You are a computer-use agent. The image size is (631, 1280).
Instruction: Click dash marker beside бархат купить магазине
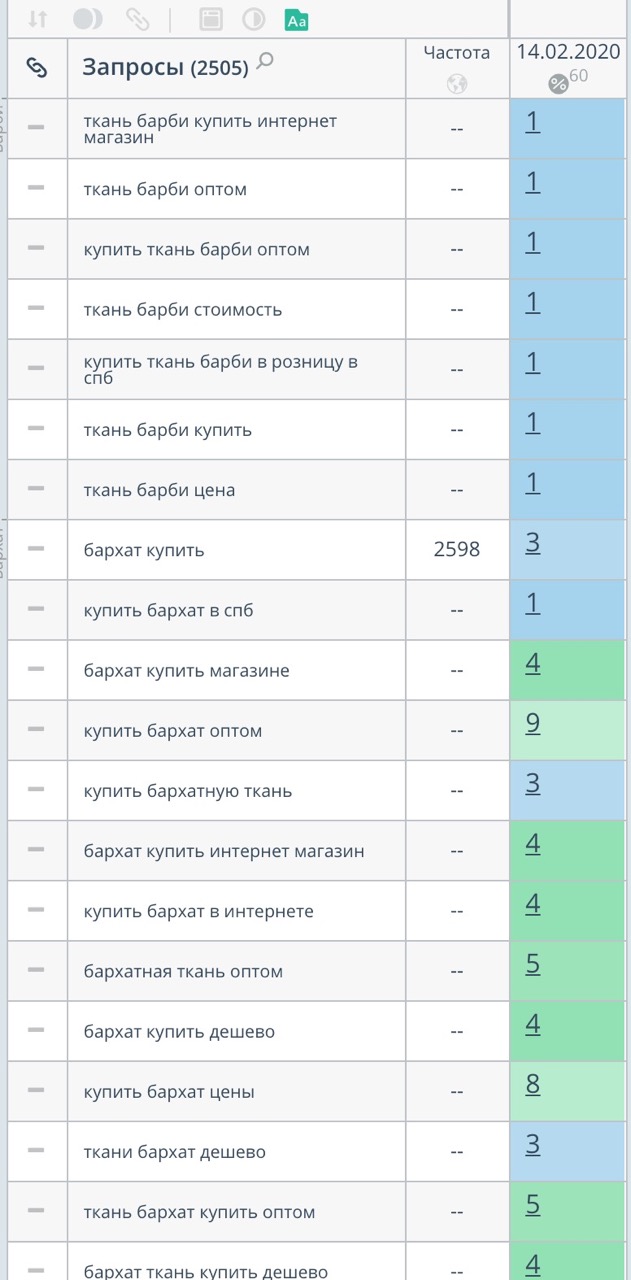37,669
